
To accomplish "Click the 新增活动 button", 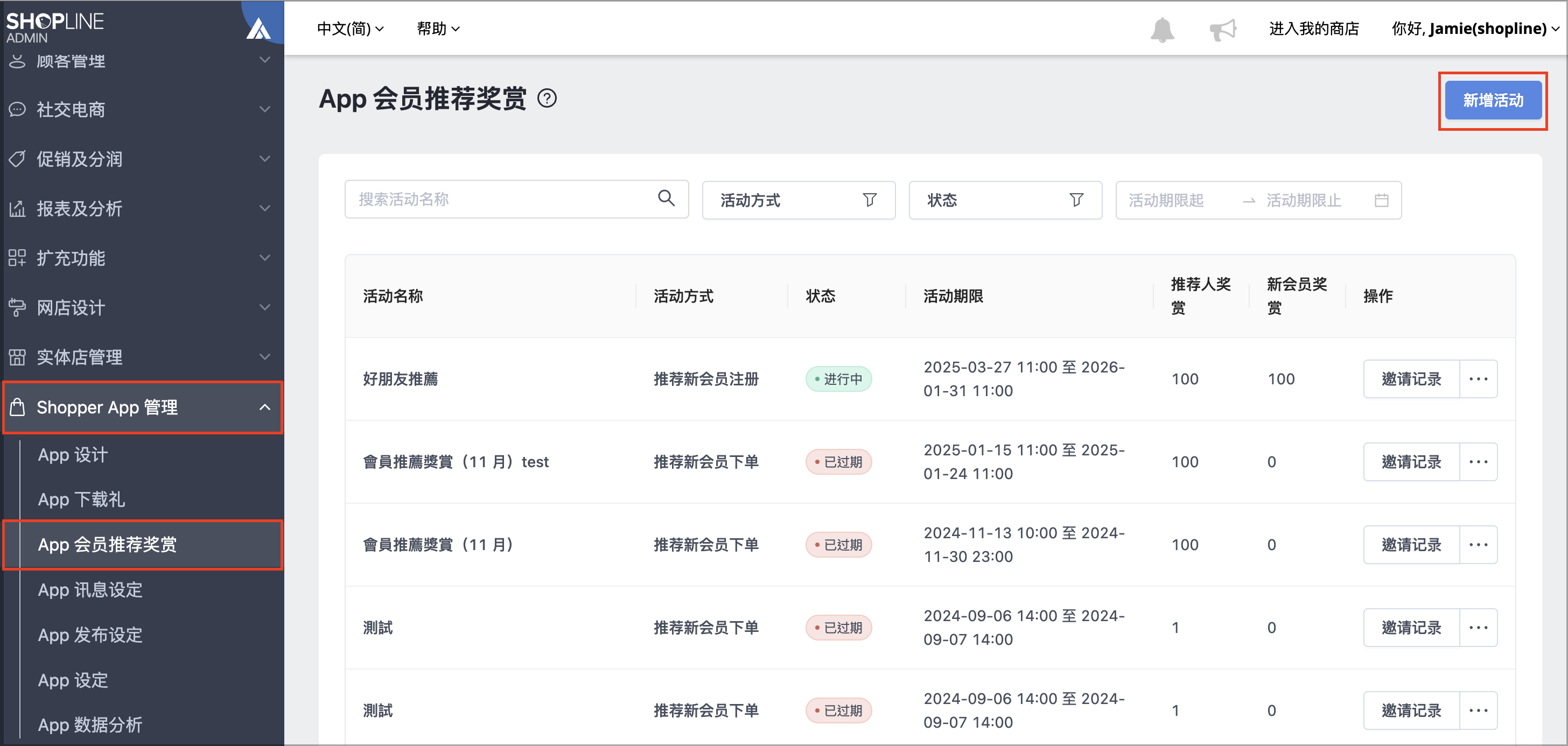I will coord(1493,101).
